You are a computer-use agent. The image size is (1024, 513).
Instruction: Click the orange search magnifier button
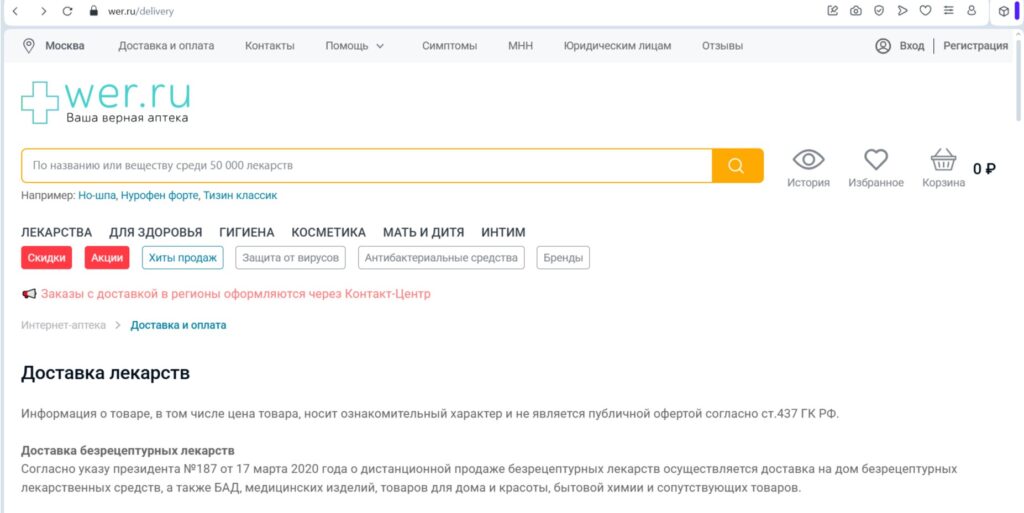[x=737, y=166]
